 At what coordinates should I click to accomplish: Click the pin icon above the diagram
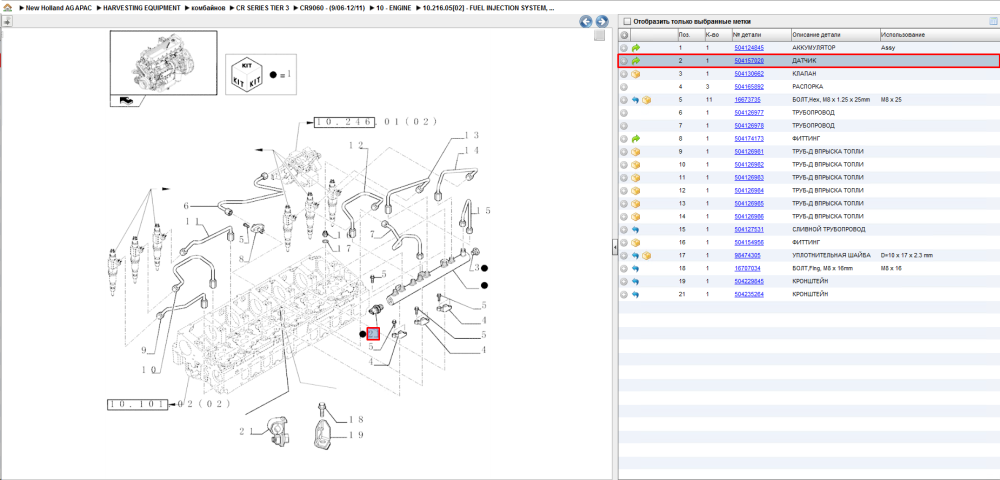tap(6, 22)
